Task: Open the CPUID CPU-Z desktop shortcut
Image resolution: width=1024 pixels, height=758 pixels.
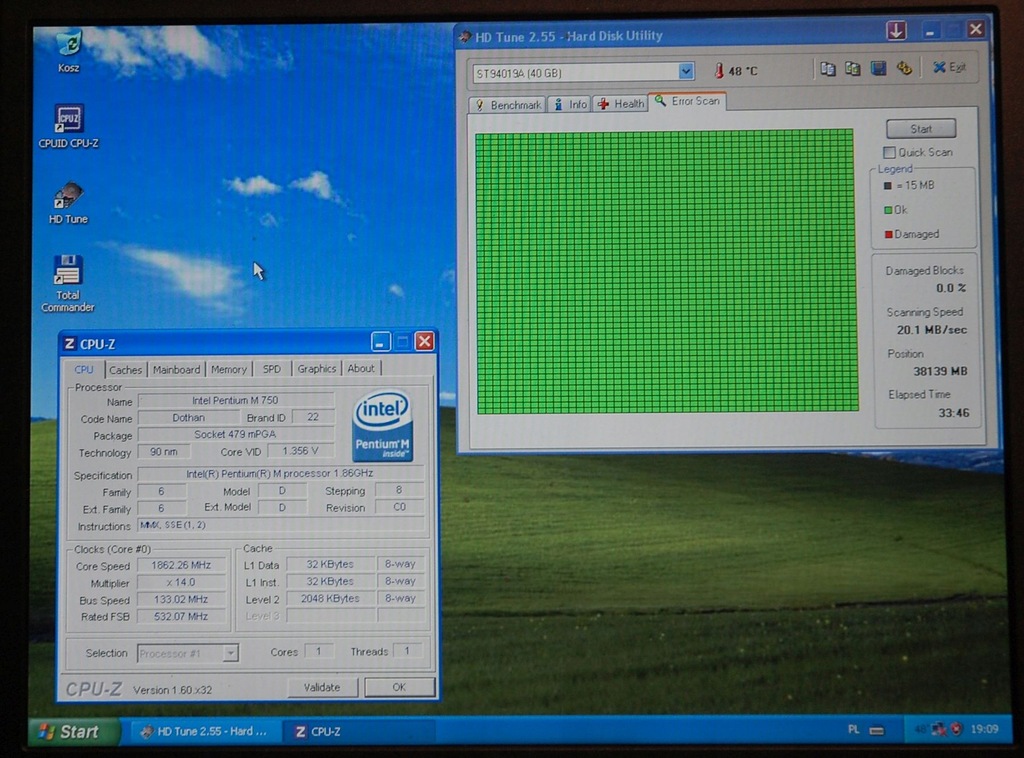Action: point(69,127)
